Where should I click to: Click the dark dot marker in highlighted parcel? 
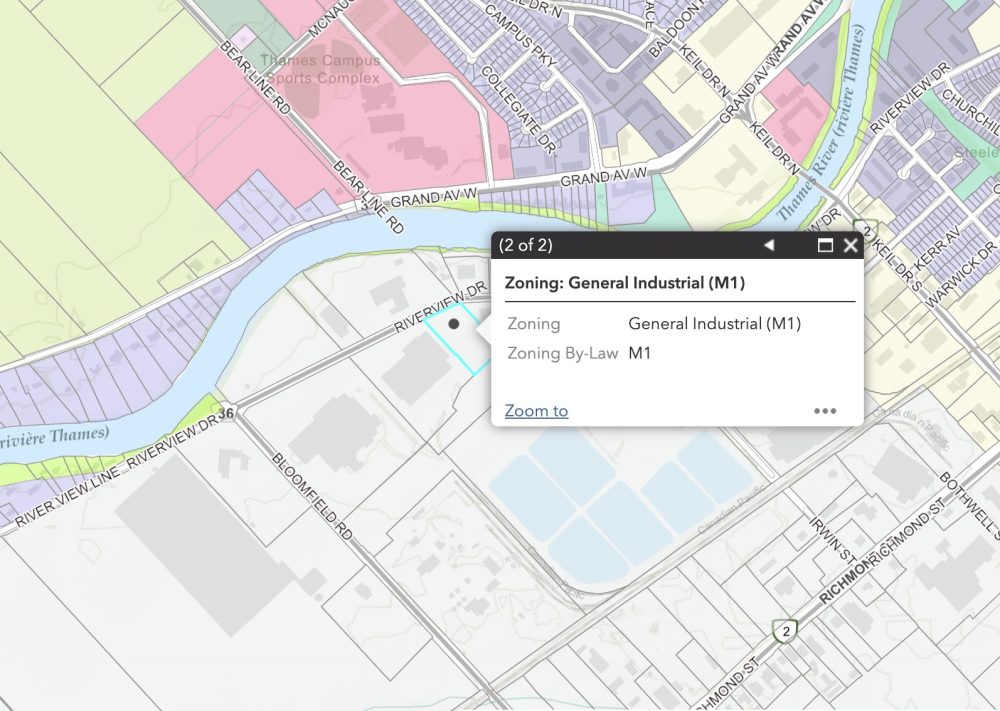point(454,324)
